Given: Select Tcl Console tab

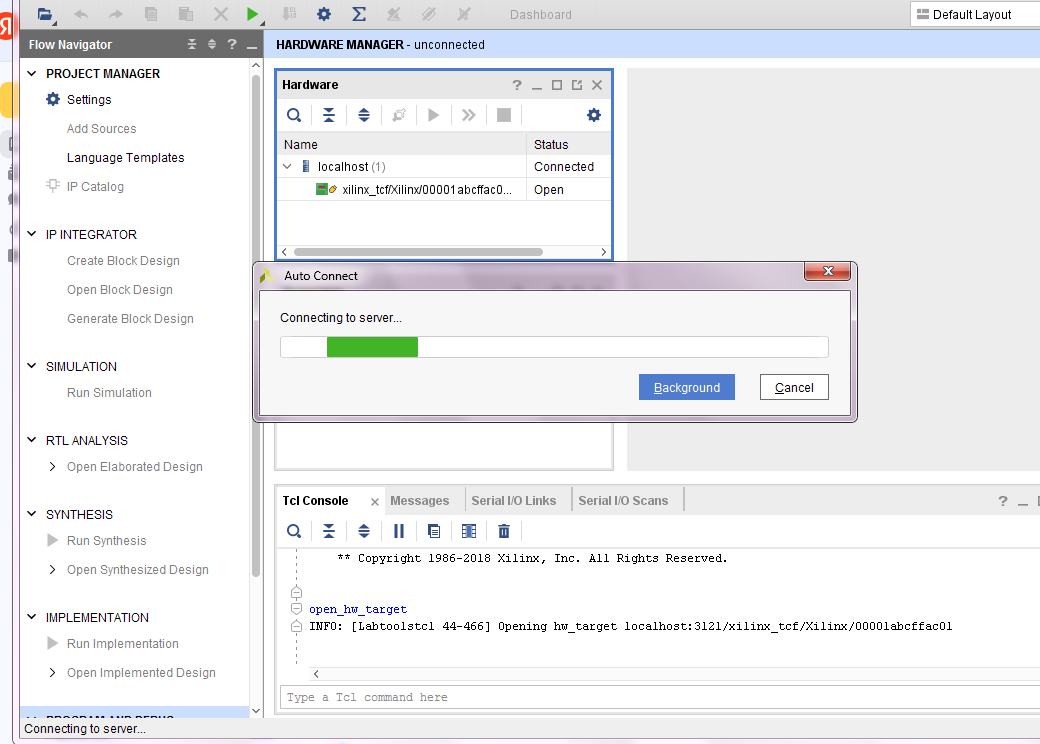Looking at the screenshot, I should click(x=316, y=501).
